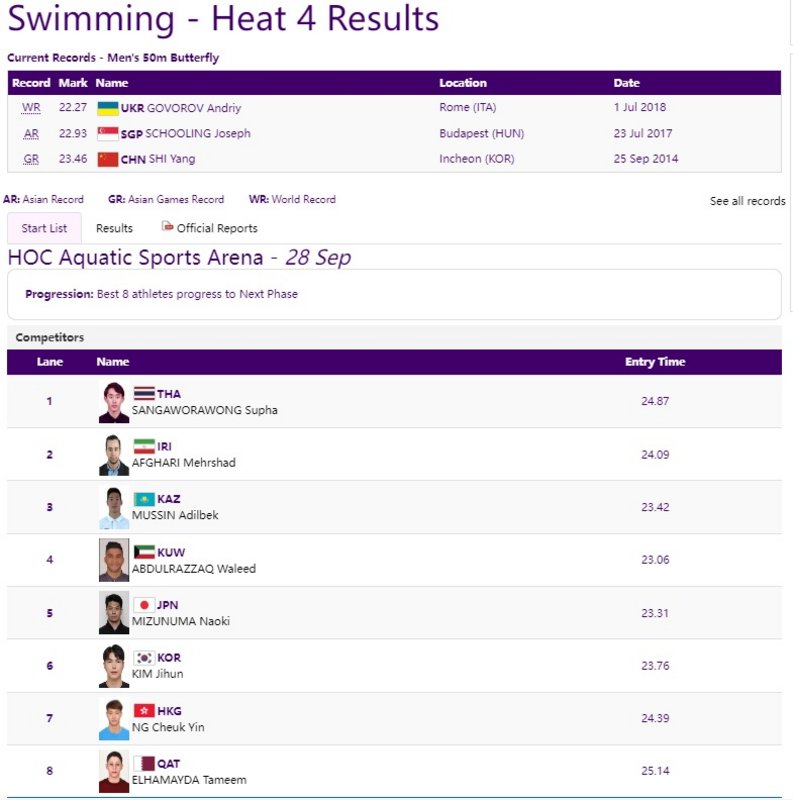Click the Kuwait flag in lane 4
793x800 pixels.
144,552
